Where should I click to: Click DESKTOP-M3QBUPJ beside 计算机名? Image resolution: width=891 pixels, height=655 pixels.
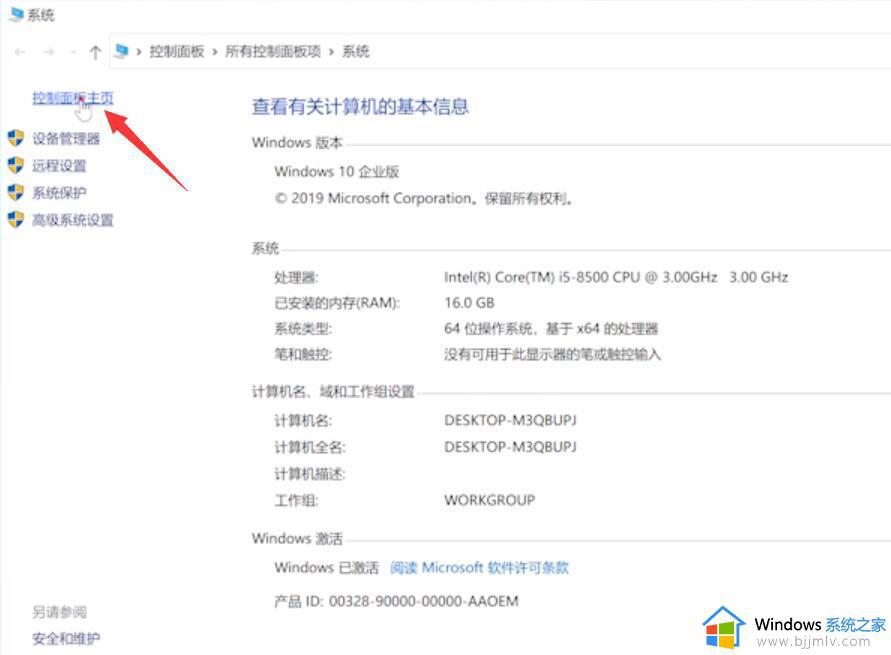pyautogui.click(x=510, y=420)
